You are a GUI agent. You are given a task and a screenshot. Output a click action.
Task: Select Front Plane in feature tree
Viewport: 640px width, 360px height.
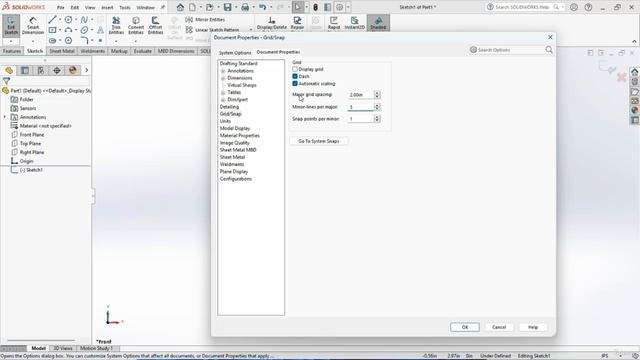[31, 135]
